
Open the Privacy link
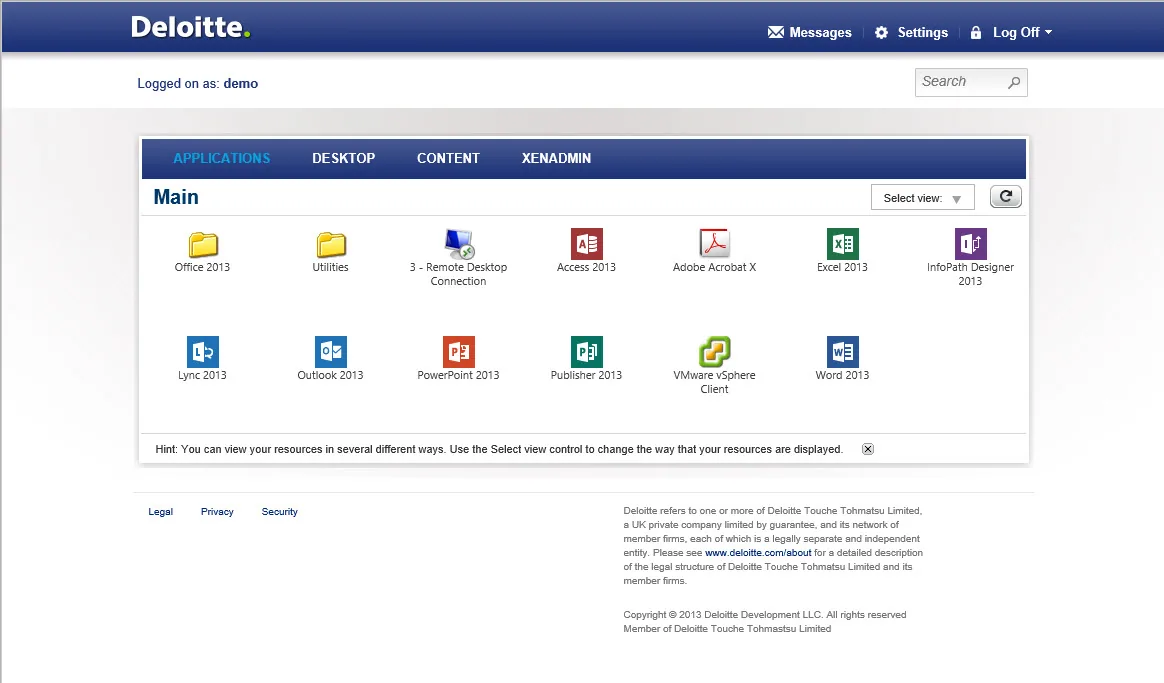point(217,512)
